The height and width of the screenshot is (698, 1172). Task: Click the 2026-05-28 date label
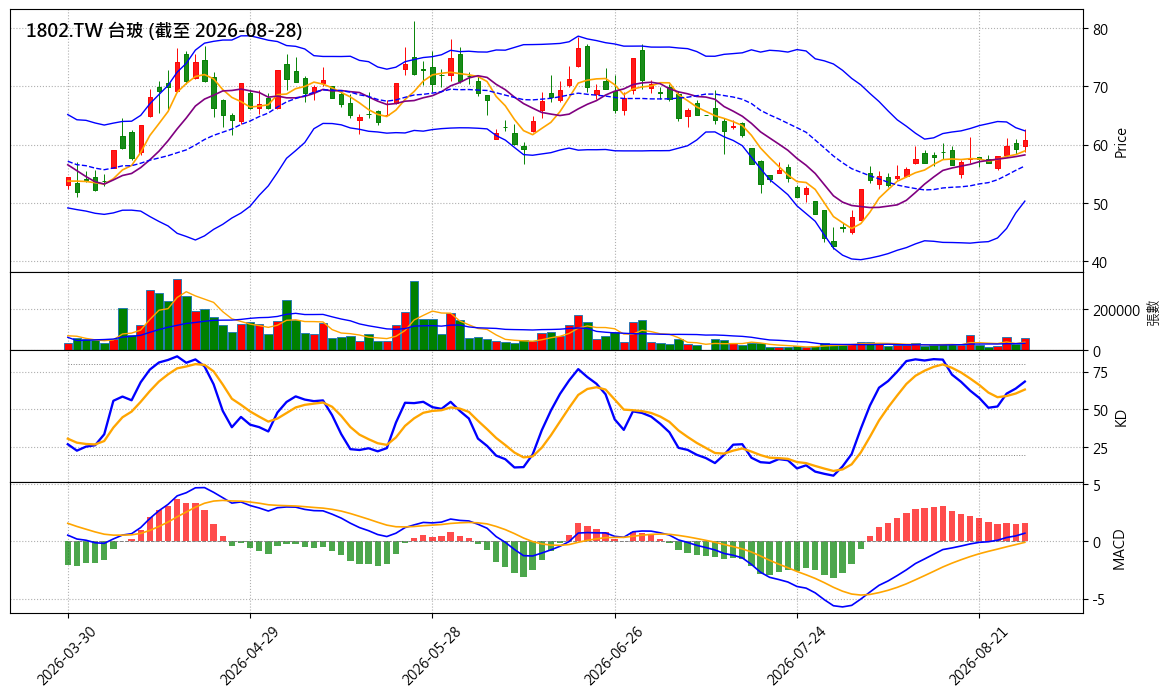tap(431, 656)
